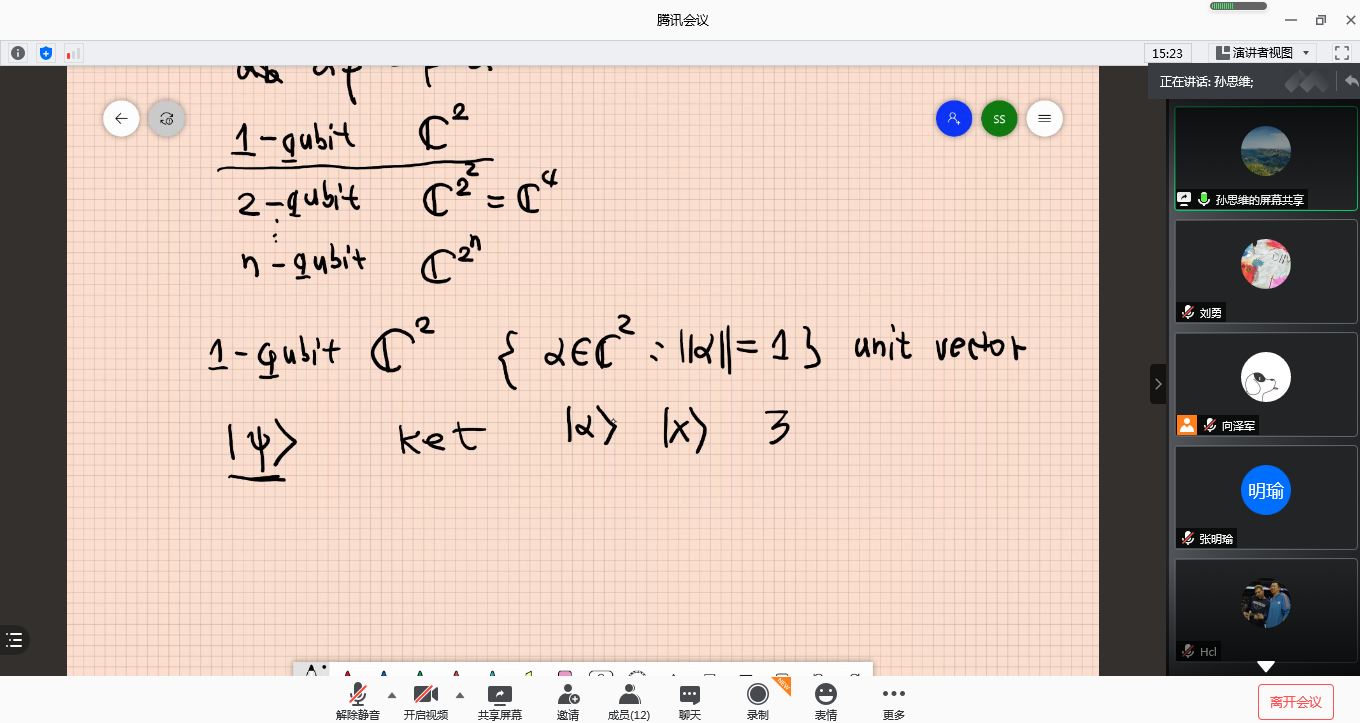Open the blue security shield icon
The image size is (1360, 723).
click(45, 53)
